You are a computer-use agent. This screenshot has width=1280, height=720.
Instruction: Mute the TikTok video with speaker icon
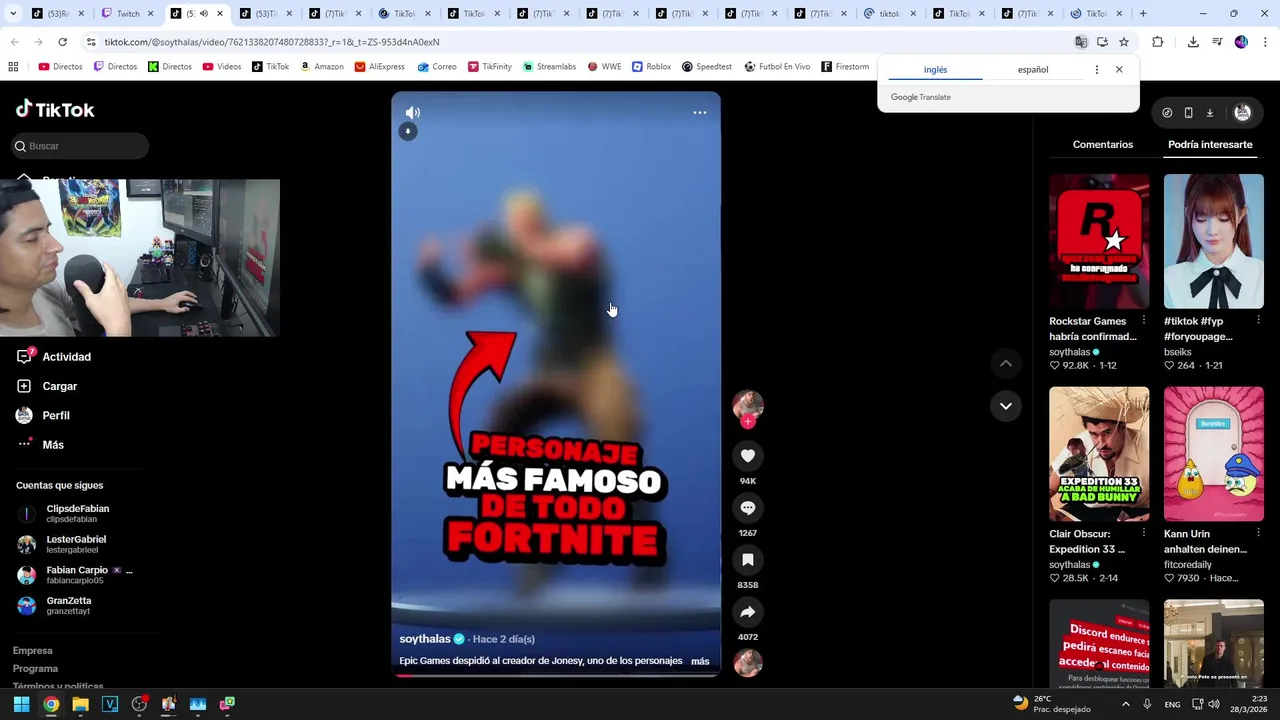pos(413,113)
